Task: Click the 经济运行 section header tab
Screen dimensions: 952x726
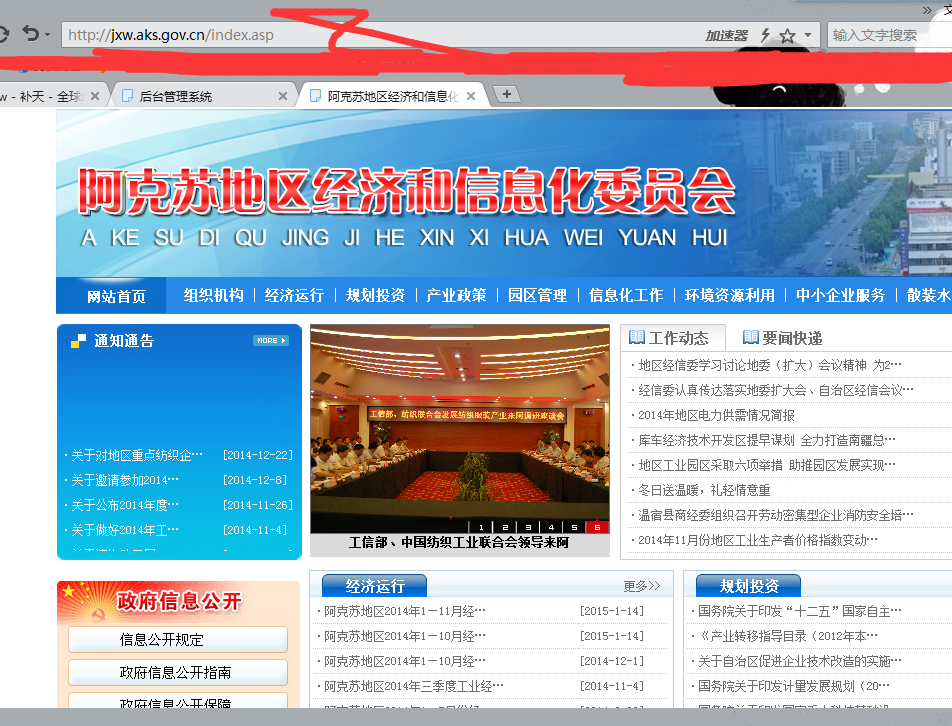Action: tap(375, 586)
